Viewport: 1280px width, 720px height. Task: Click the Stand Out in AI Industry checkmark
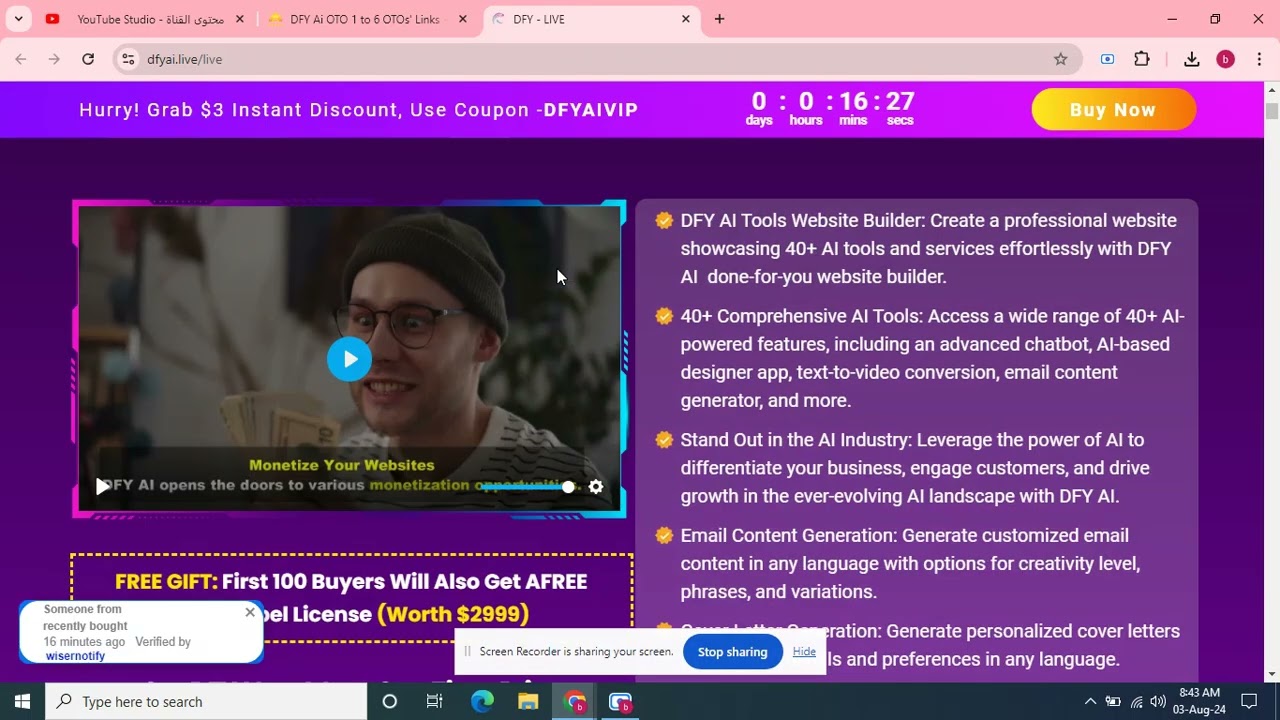(x=664, y=440)
